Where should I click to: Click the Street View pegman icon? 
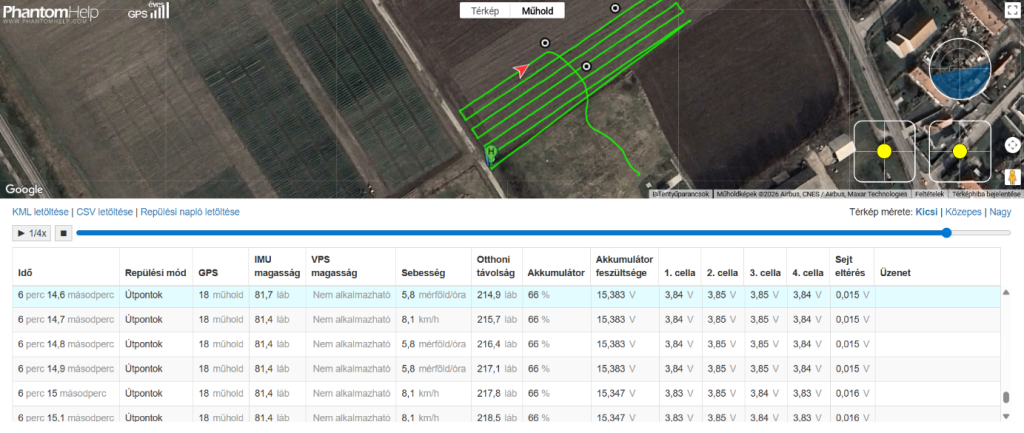coord(1012,177)
